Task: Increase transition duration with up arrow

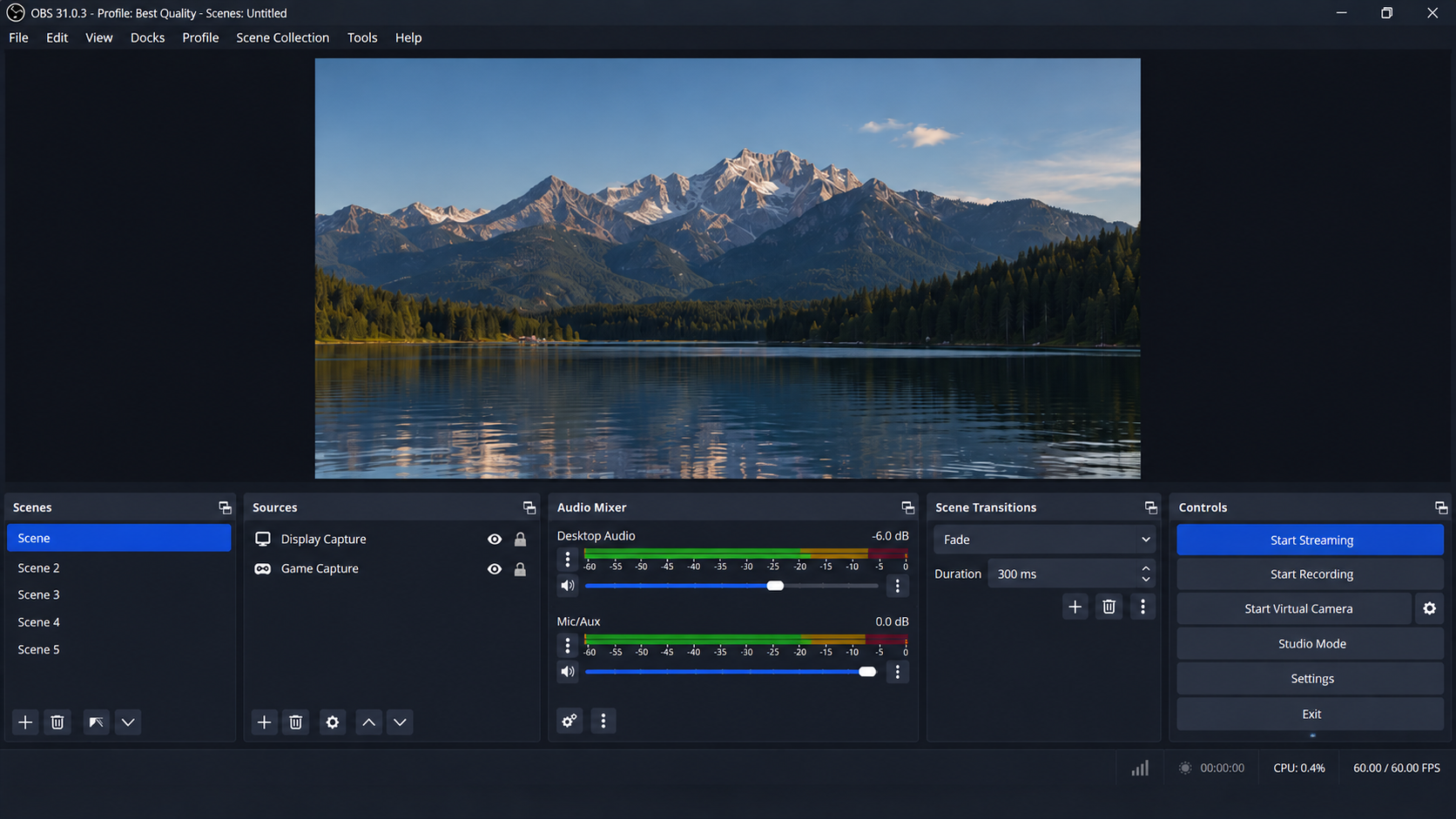Action: (1146, 568)
